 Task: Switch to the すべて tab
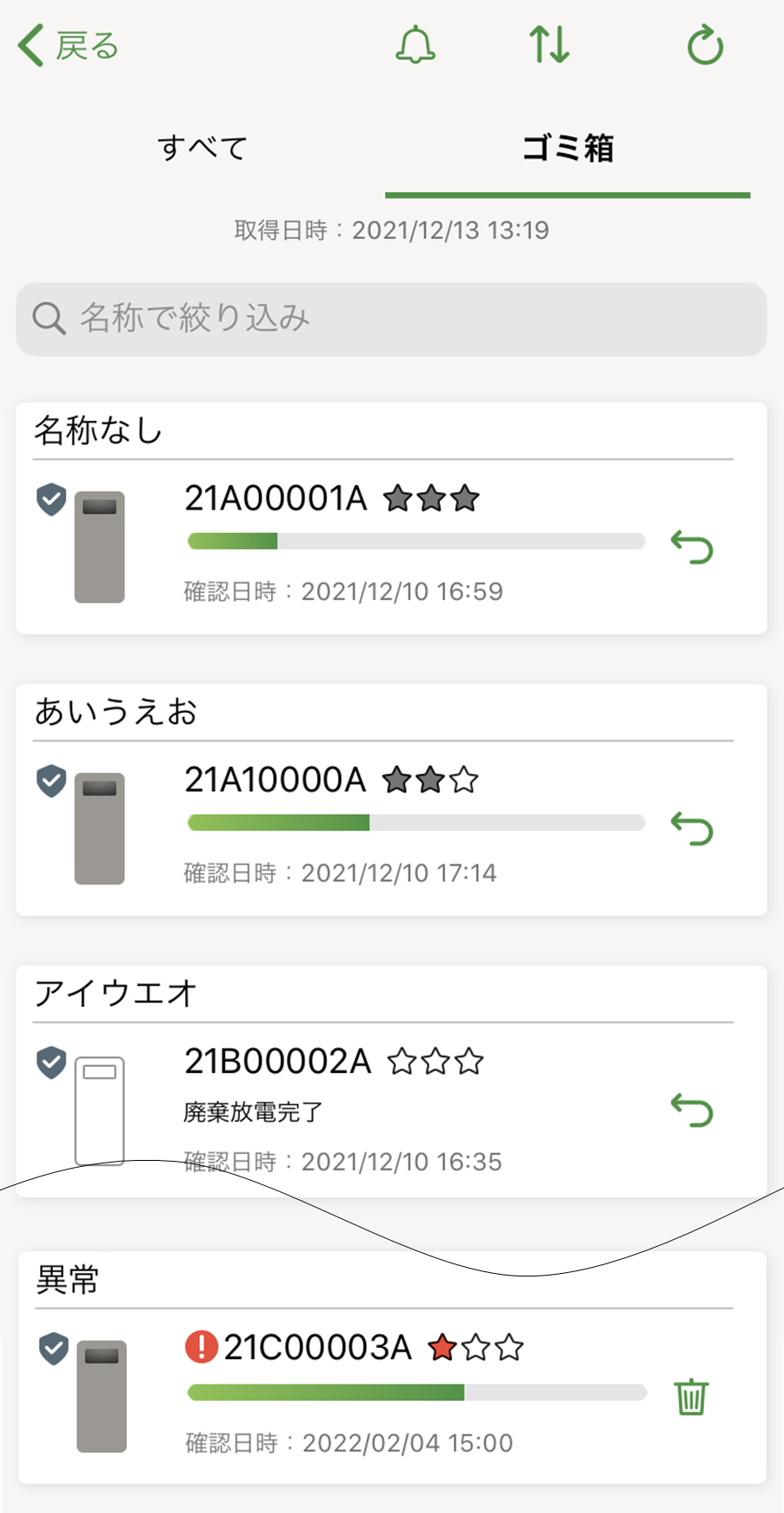tap(203, 149)
